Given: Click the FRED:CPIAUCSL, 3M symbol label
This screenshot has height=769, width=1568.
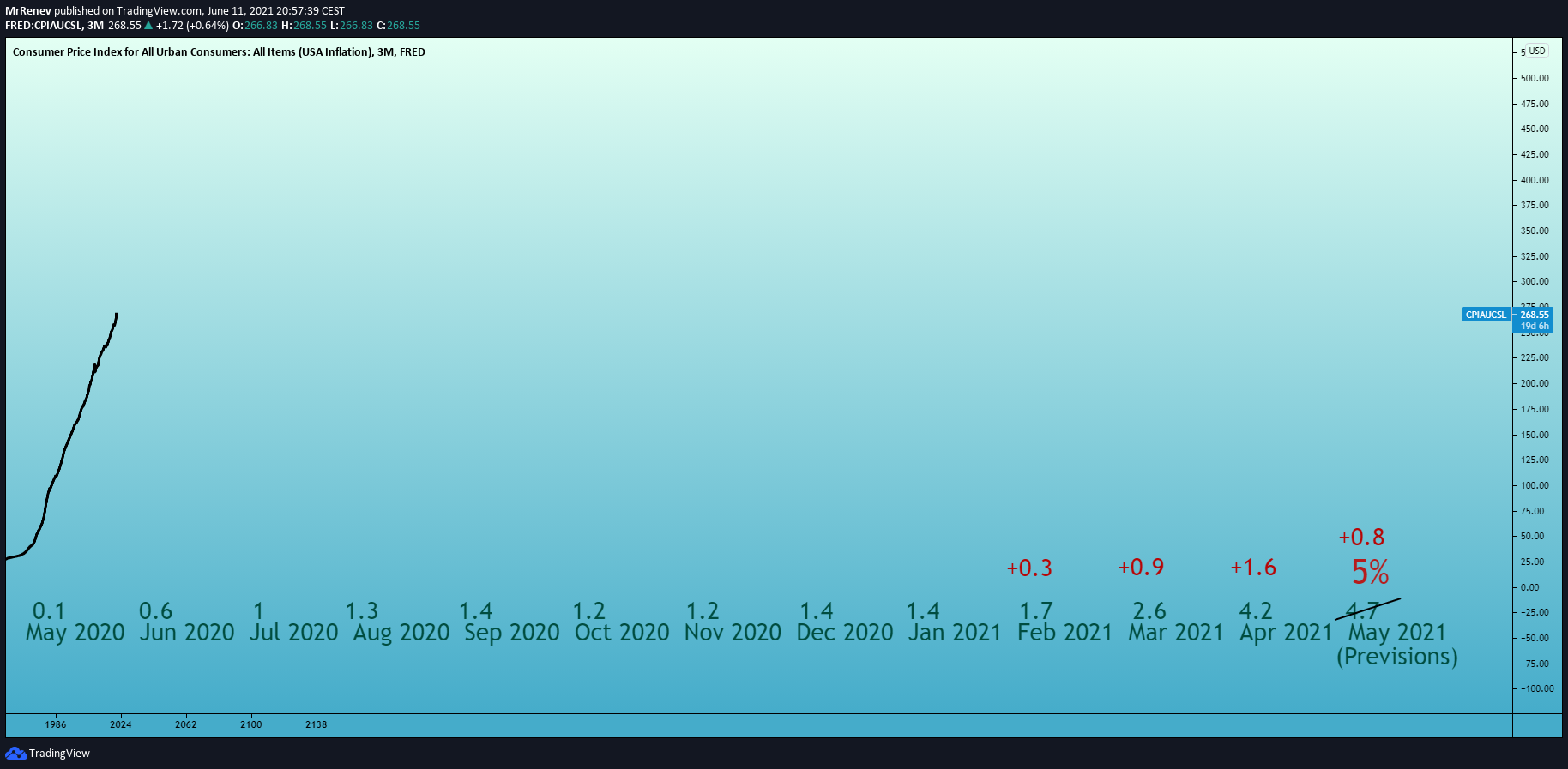Looking at the screenshot, I should tap(54, 26).
